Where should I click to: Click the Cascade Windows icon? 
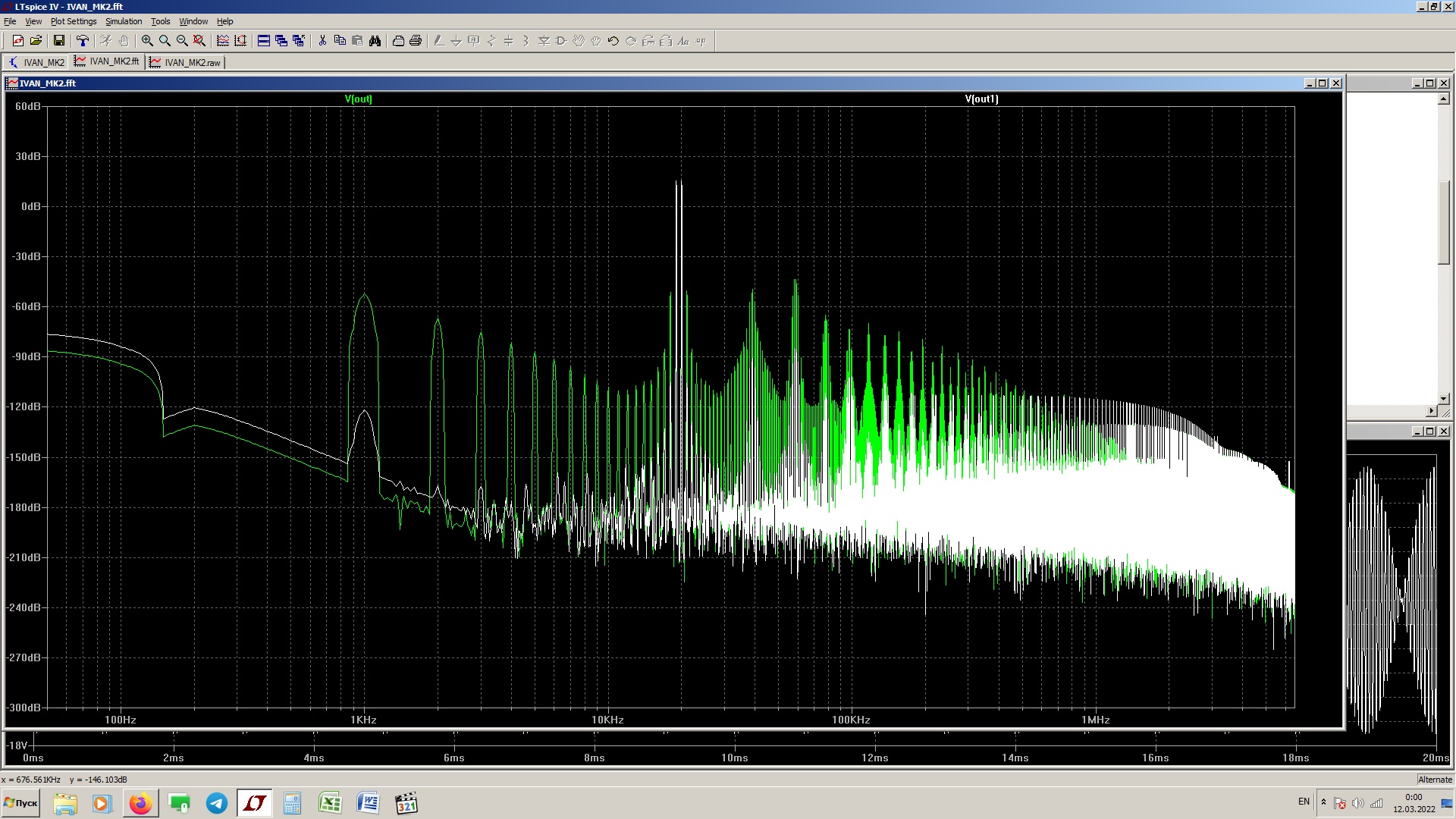[x=281, y=41]
